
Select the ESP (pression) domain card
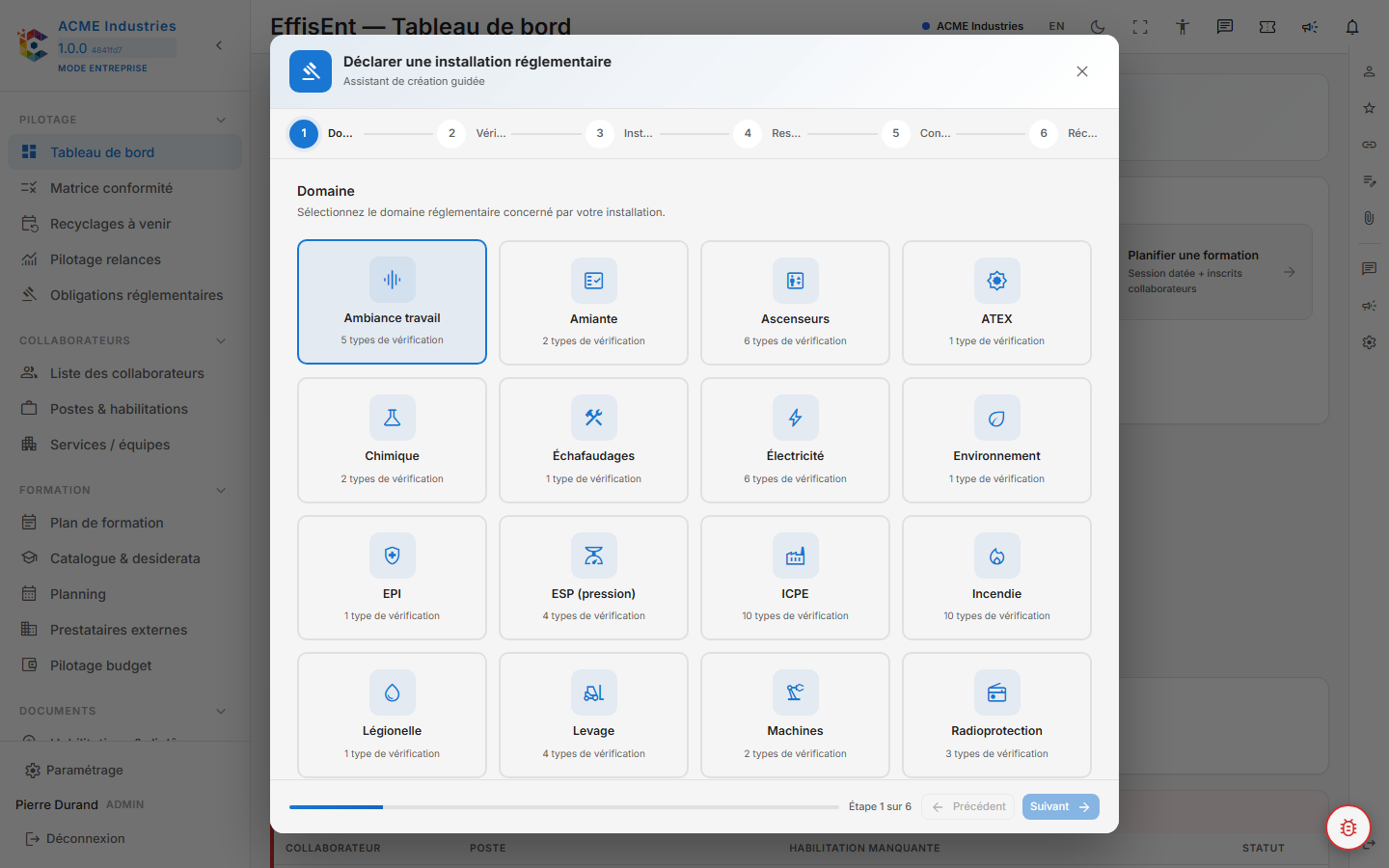pos(593,578)
